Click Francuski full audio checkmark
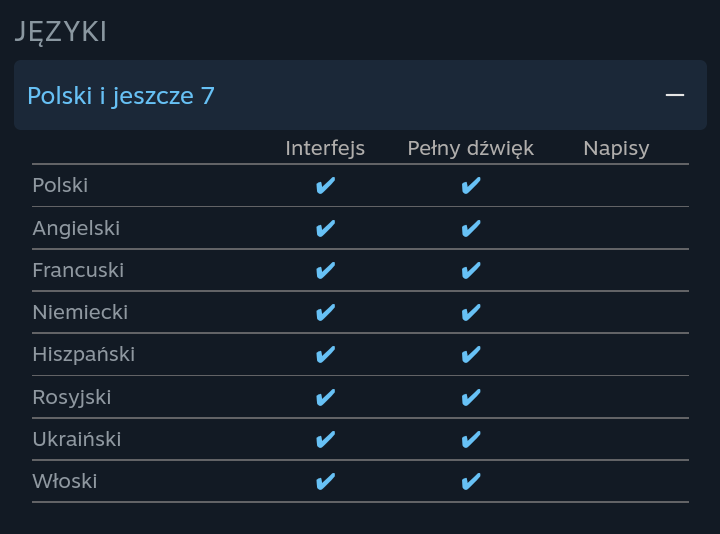 pyautogui.click(x=471, y=270)
